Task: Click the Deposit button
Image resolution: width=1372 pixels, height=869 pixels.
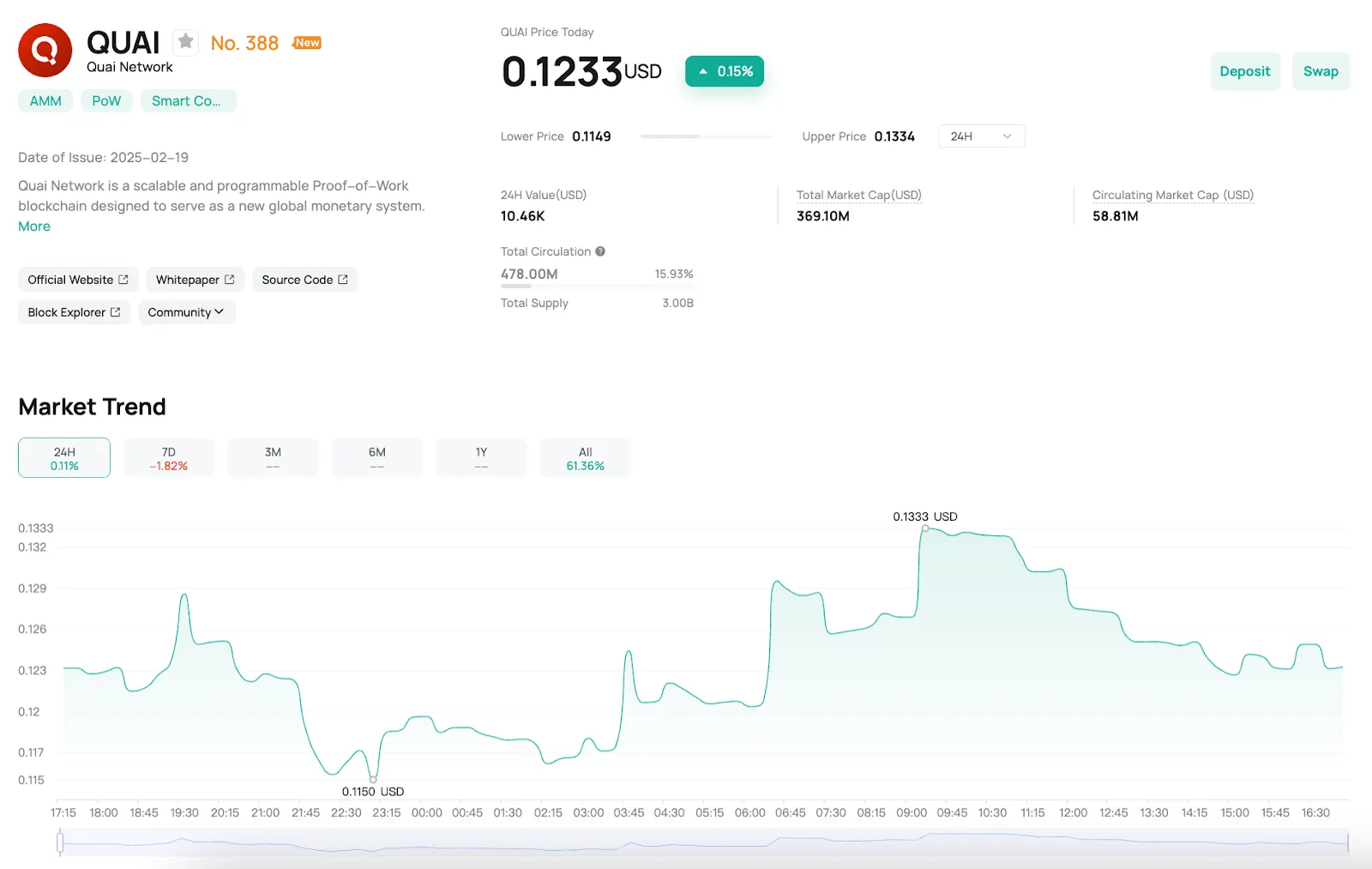Action: click(x=1245, y=71)
